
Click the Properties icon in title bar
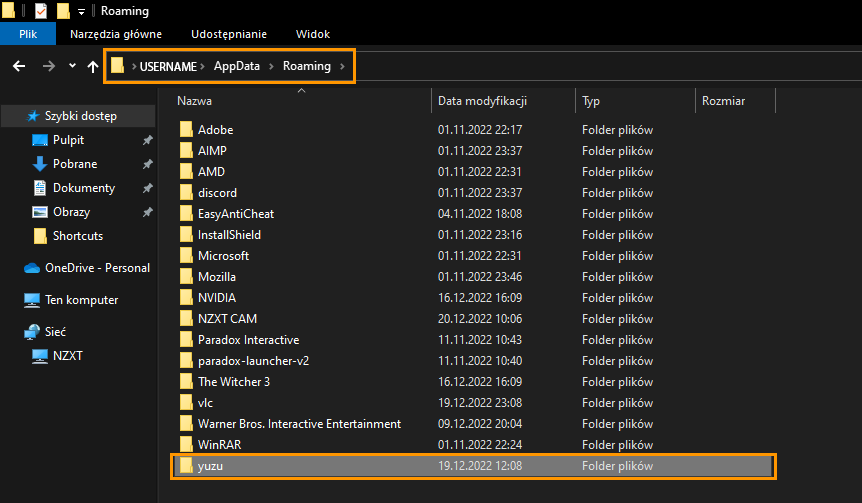pyautogui.click(x=41, y=10)
